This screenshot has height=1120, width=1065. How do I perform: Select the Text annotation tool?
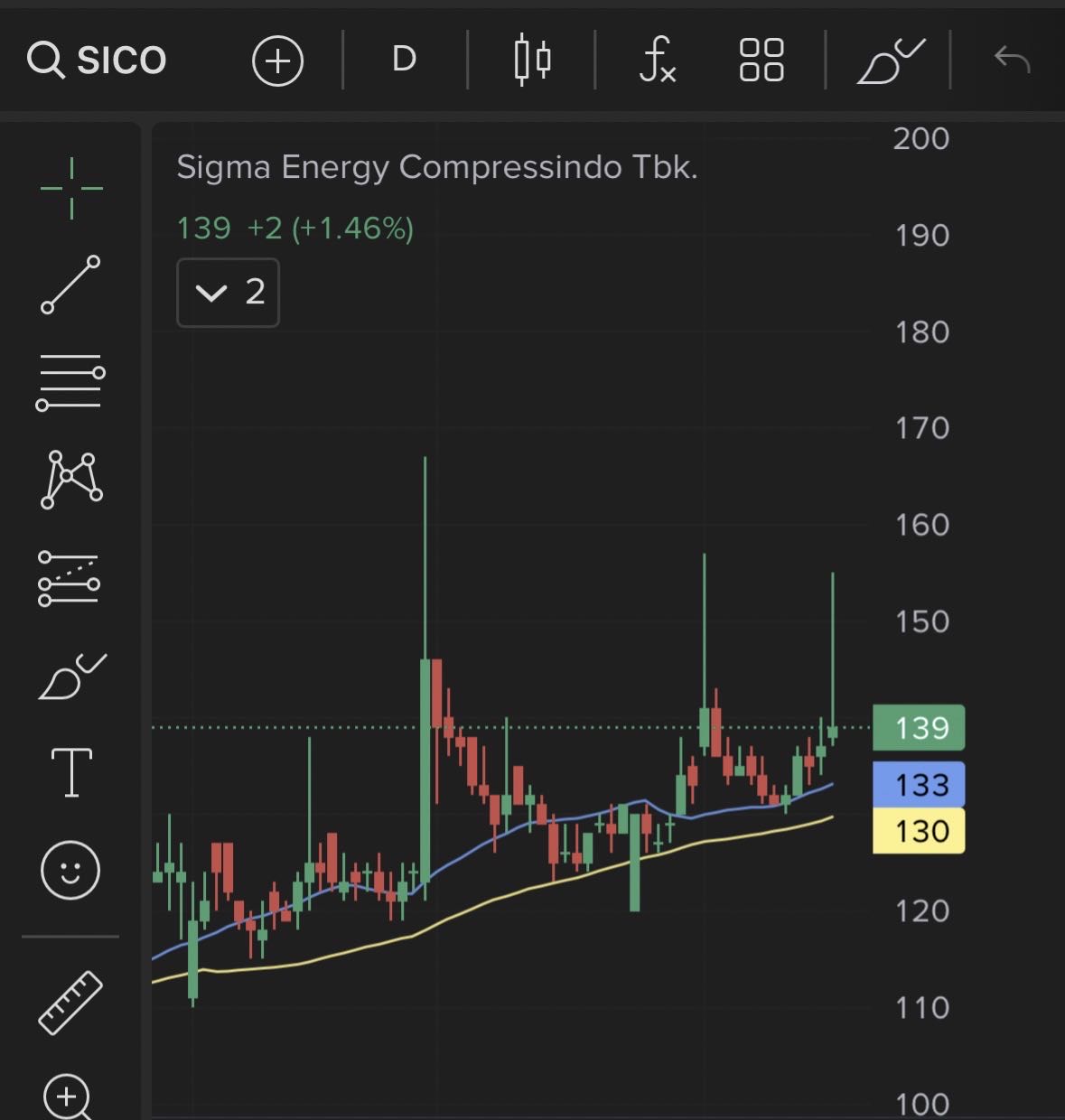pyautogui.click(x=71, y=773)
